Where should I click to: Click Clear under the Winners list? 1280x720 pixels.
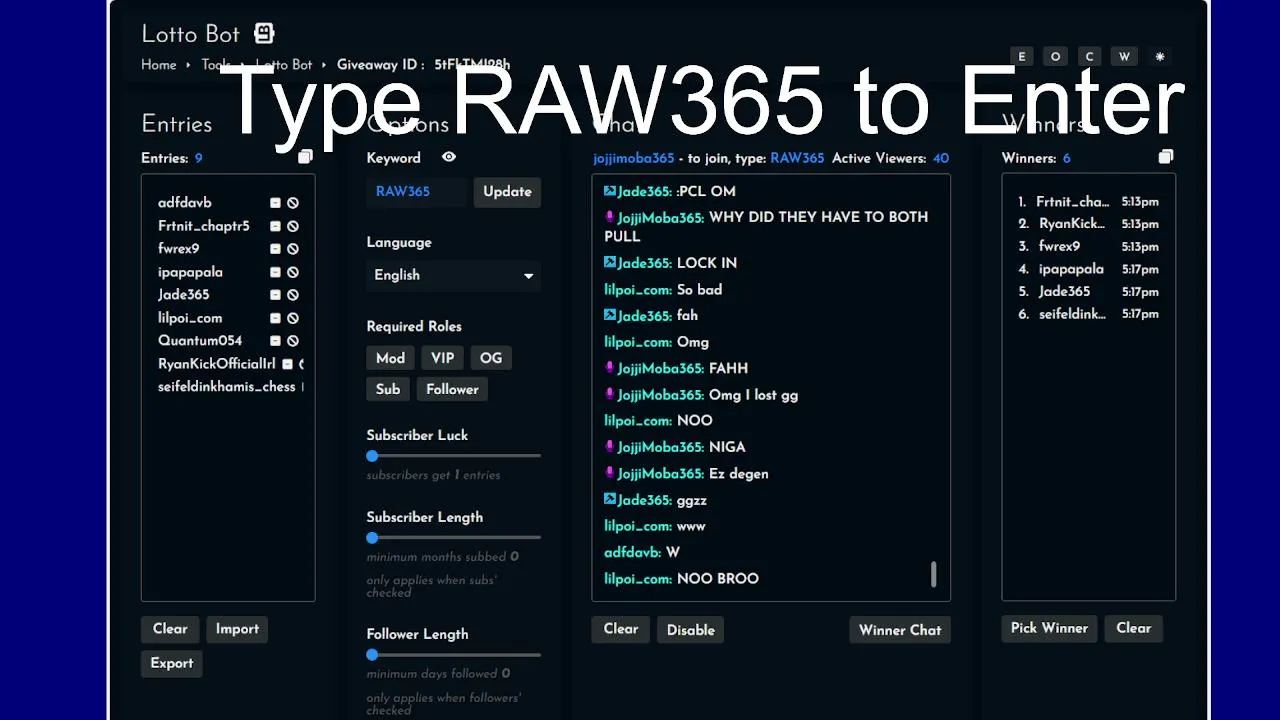(x=1133, y=628)
